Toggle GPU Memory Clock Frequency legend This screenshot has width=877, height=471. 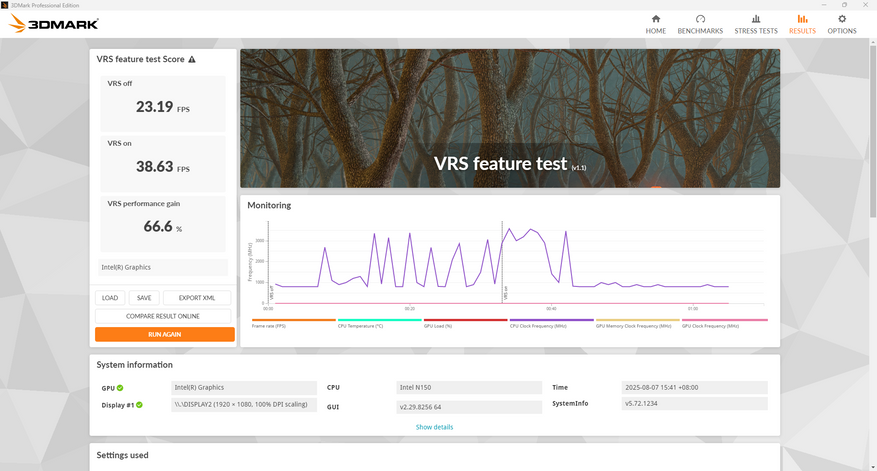click(x=638, y=323)
